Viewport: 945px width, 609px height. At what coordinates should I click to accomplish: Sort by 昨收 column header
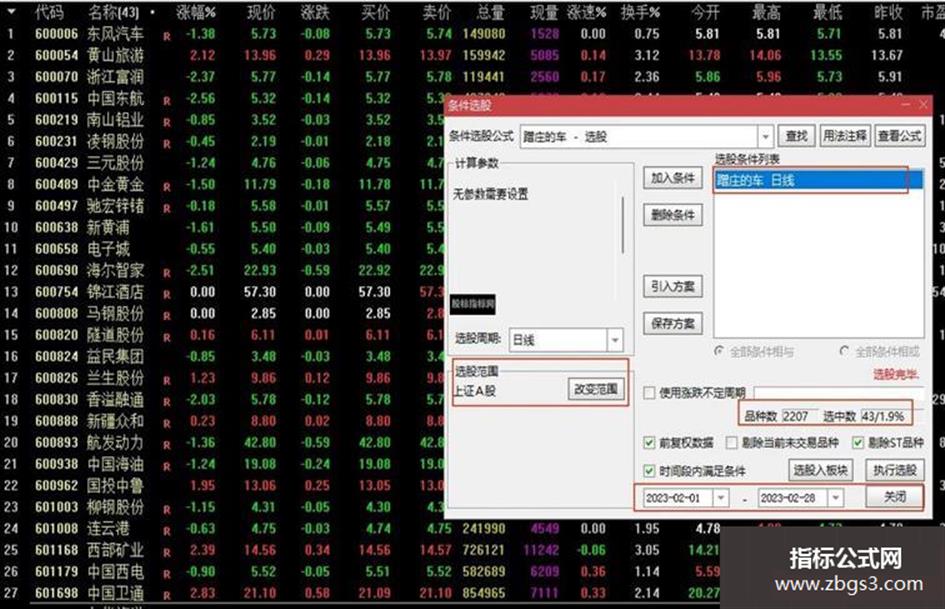point(888,11)
